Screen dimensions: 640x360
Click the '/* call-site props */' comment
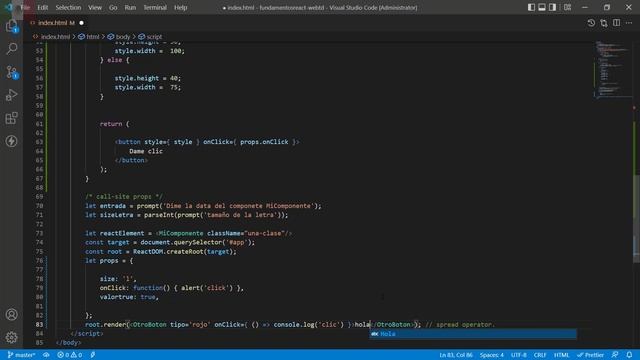124,196
